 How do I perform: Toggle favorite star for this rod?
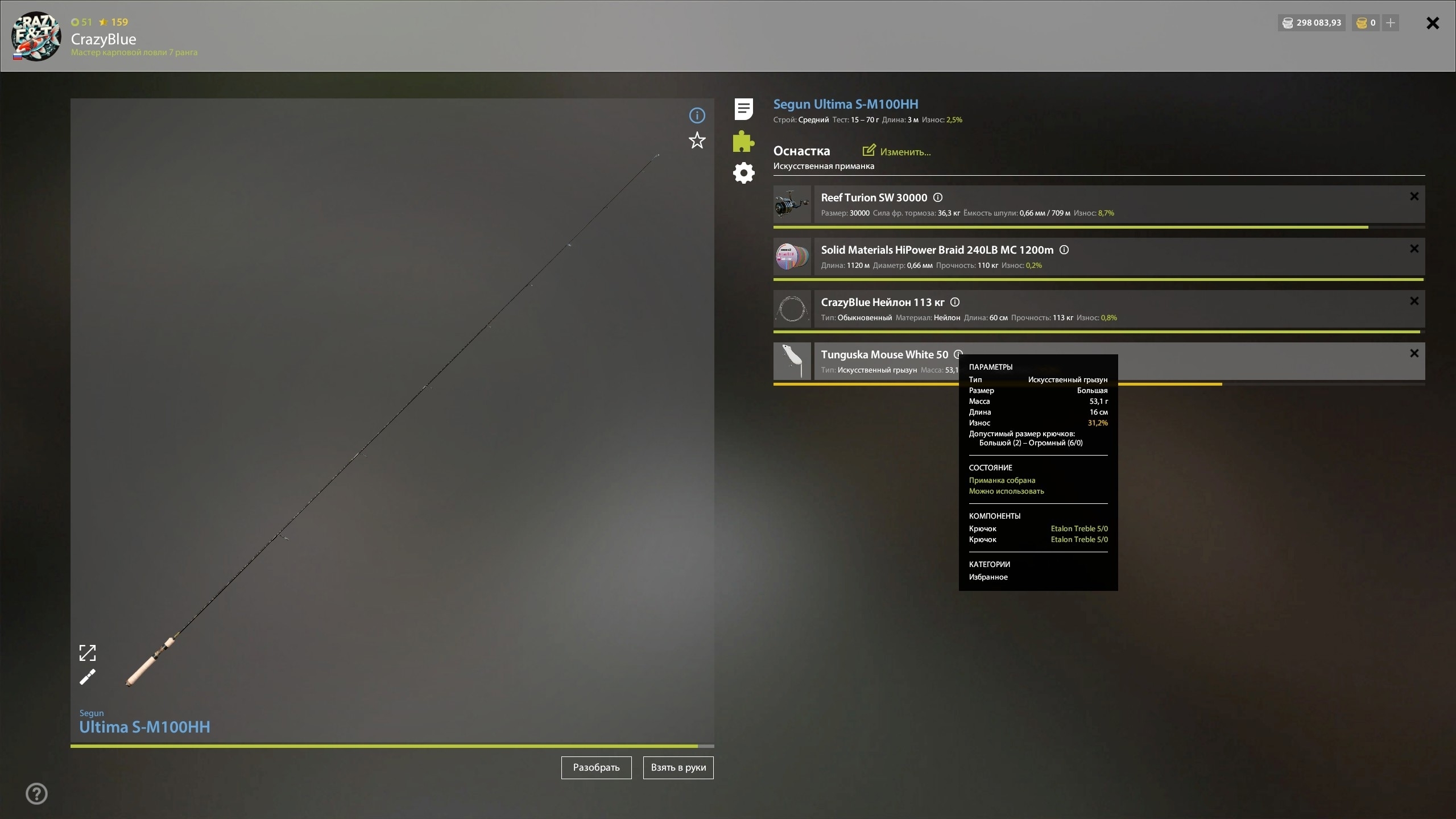[x=697, y=140]
